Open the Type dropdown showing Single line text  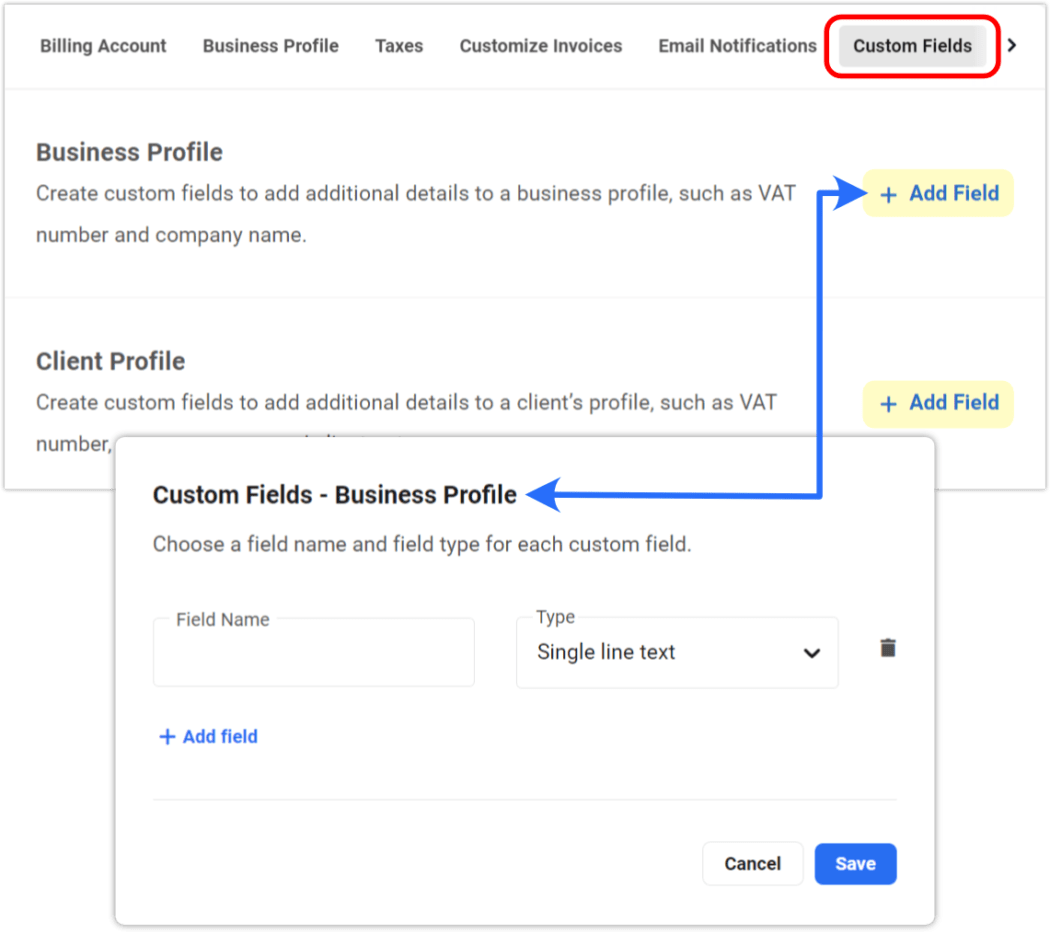(x=677, y=652)
